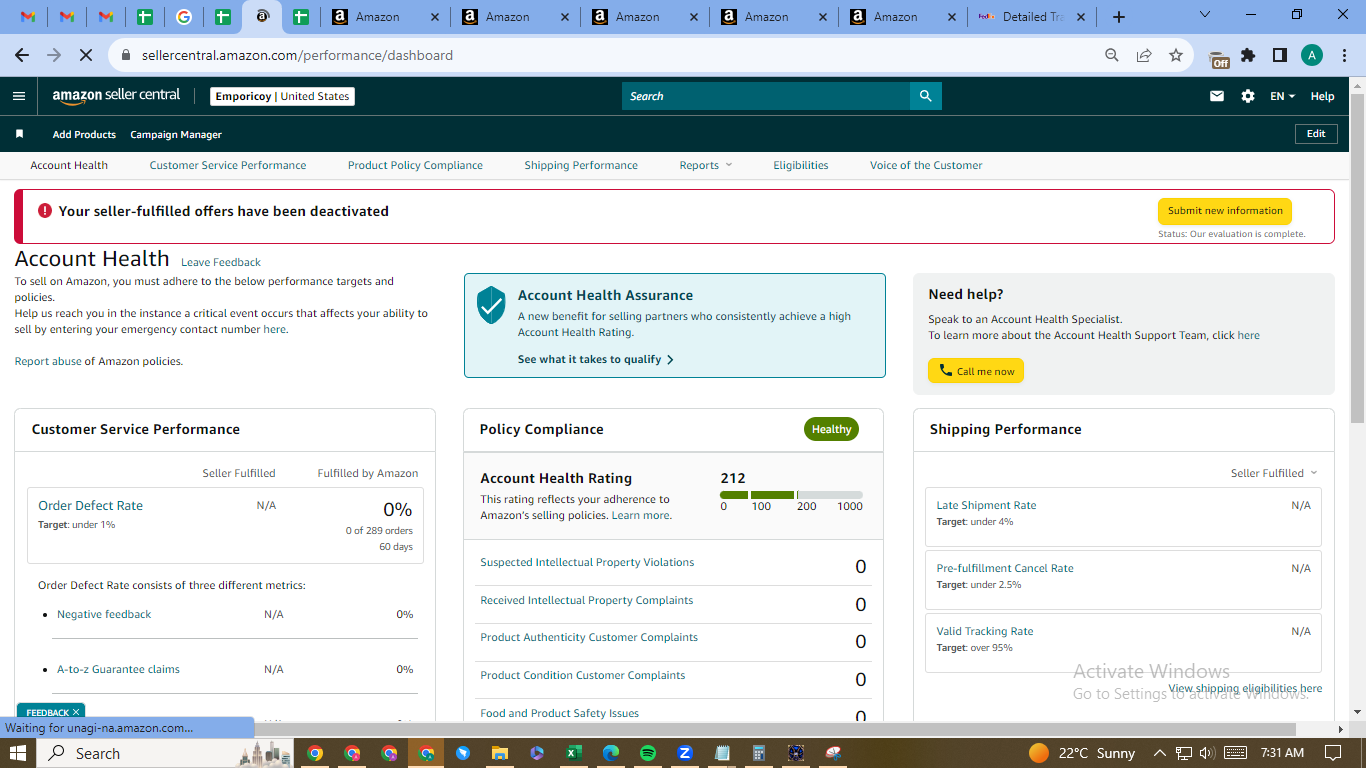Screen dimensions: 1366x768
Task: Open Product Authenticity Customer Complaints
Action: (589, 637)
